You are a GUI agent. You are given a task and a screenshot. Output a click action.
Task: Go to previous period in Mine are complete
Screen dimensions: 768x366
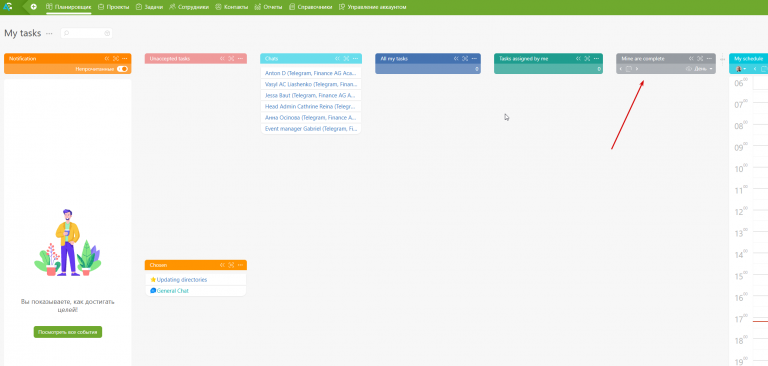621,69
